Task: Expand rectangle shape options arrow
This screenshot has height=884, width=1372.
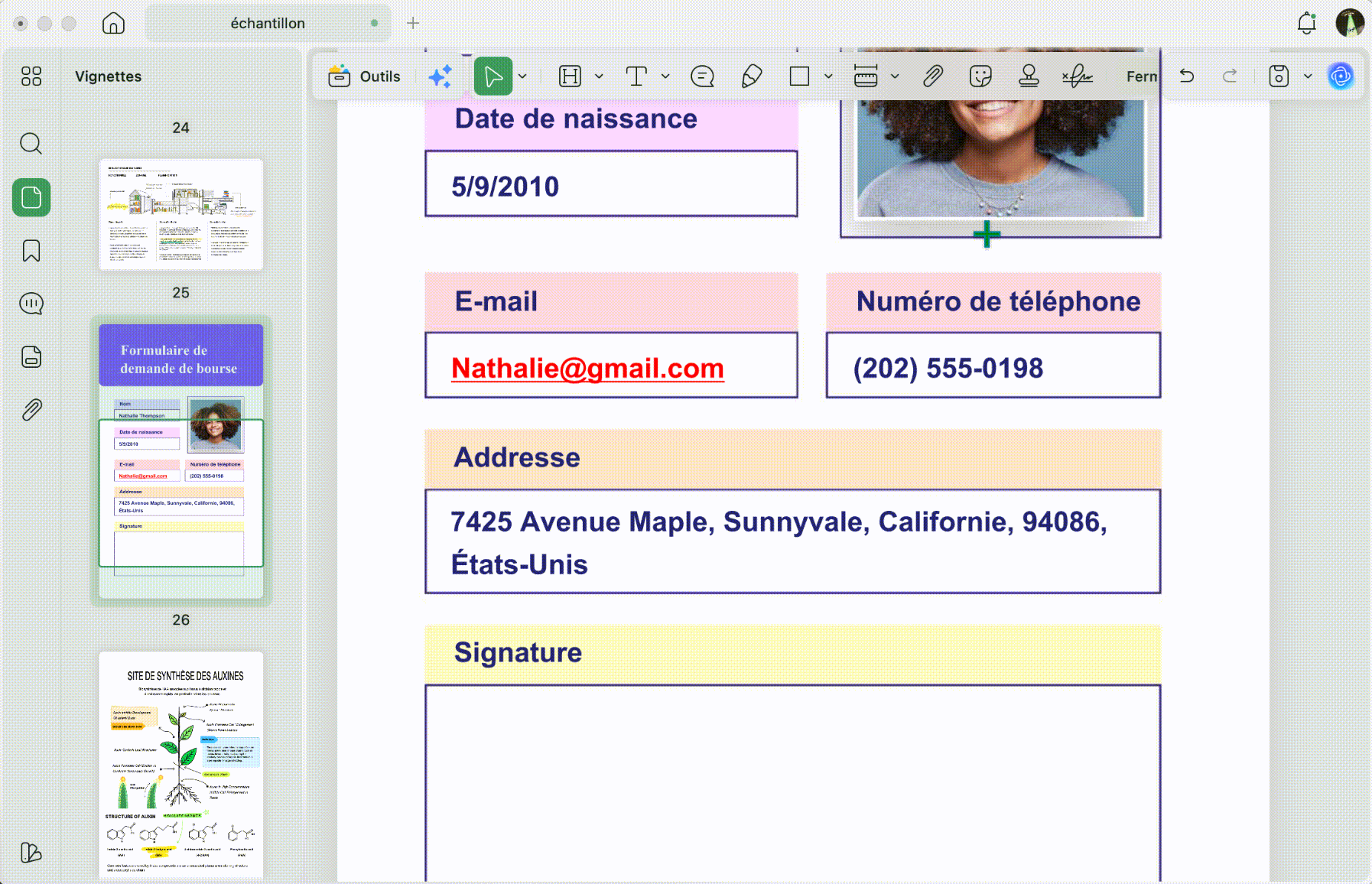Action: [828, 76]
